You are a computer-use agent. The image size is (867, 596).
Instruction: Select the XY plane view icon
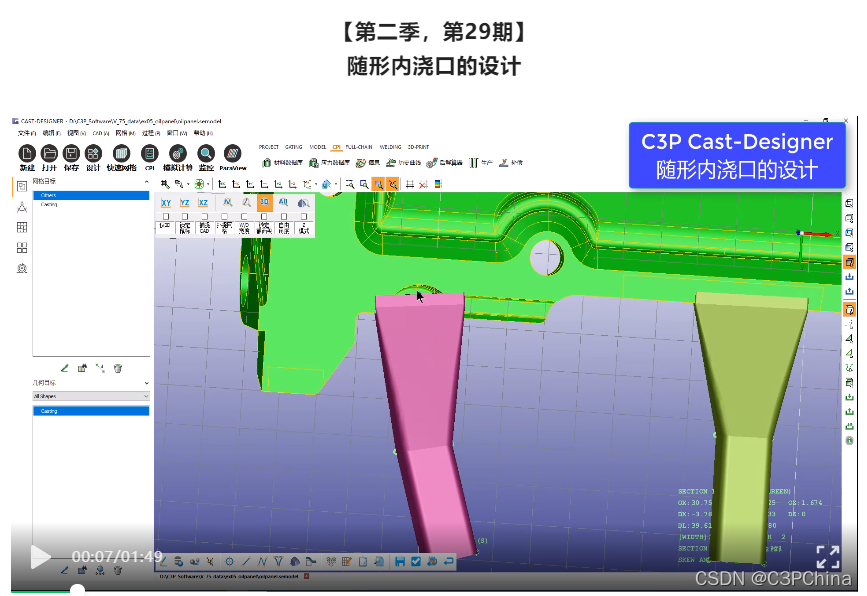coord(166,203)
